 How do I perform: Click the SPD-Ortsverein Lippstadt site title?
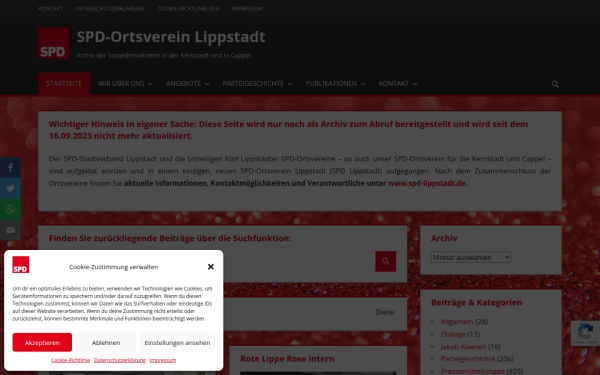(x=171, y=37)
